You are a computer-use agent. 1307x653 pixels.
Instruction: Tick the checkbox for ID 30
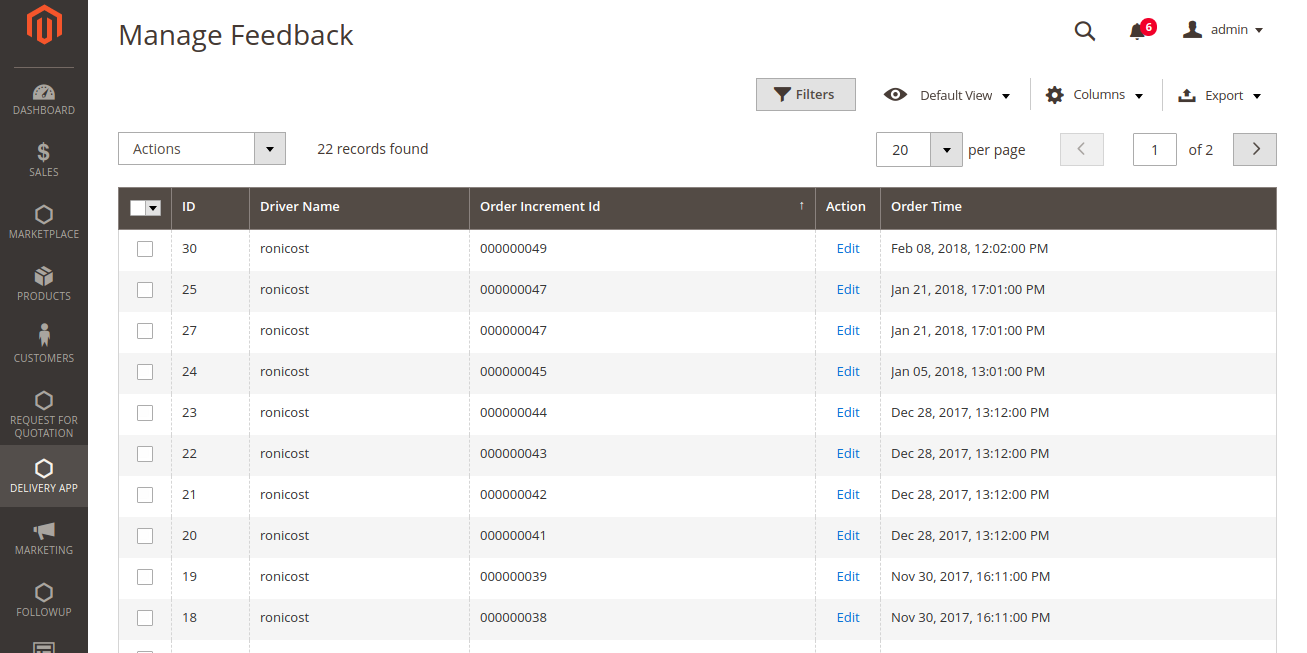coord(145,249)
